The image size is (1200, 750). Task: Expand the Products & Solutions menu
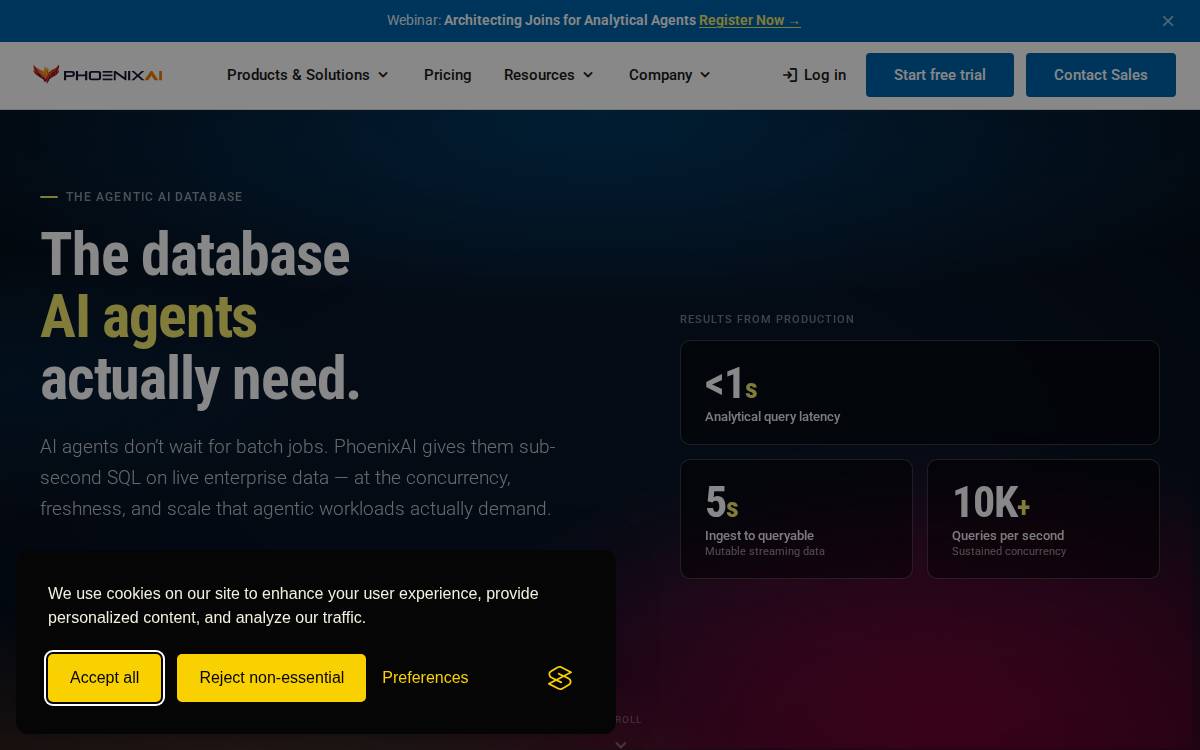308,75
